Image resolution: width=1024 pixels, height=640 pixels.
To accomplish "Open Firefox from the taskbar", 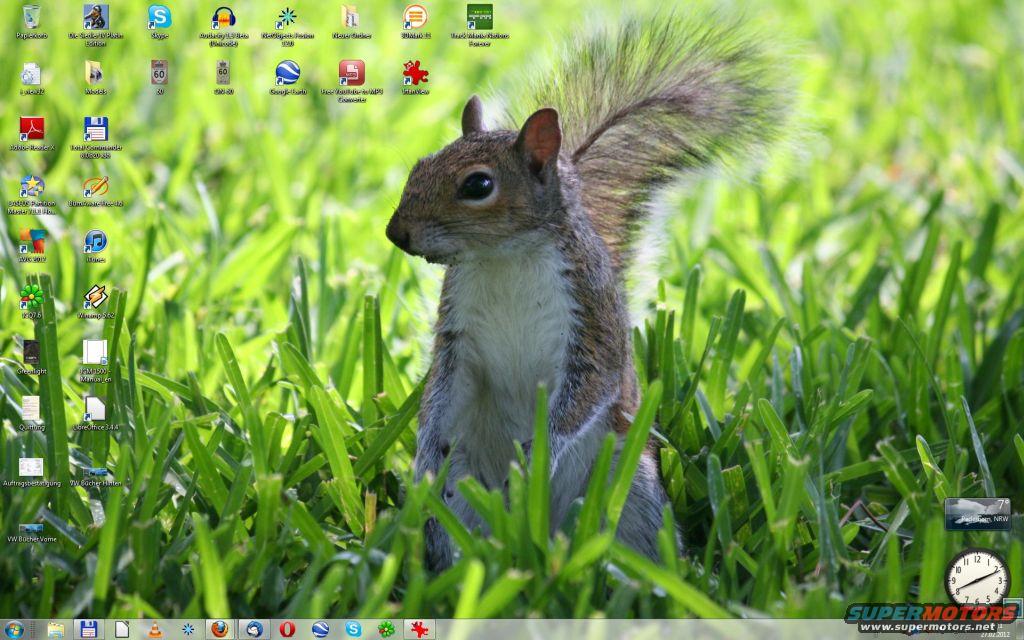I will tap(219, 629).
